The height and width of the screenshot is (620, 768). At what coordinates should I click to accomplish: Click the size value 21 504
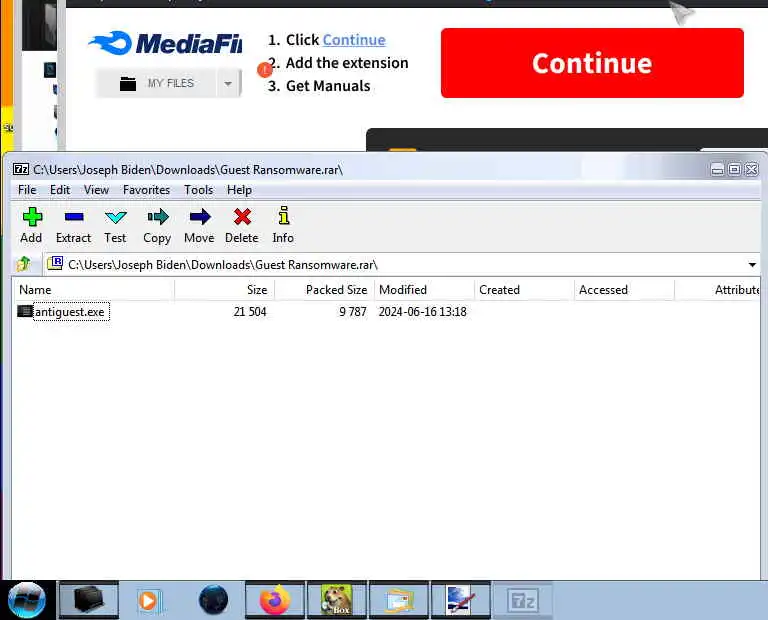tap(250, 312)
